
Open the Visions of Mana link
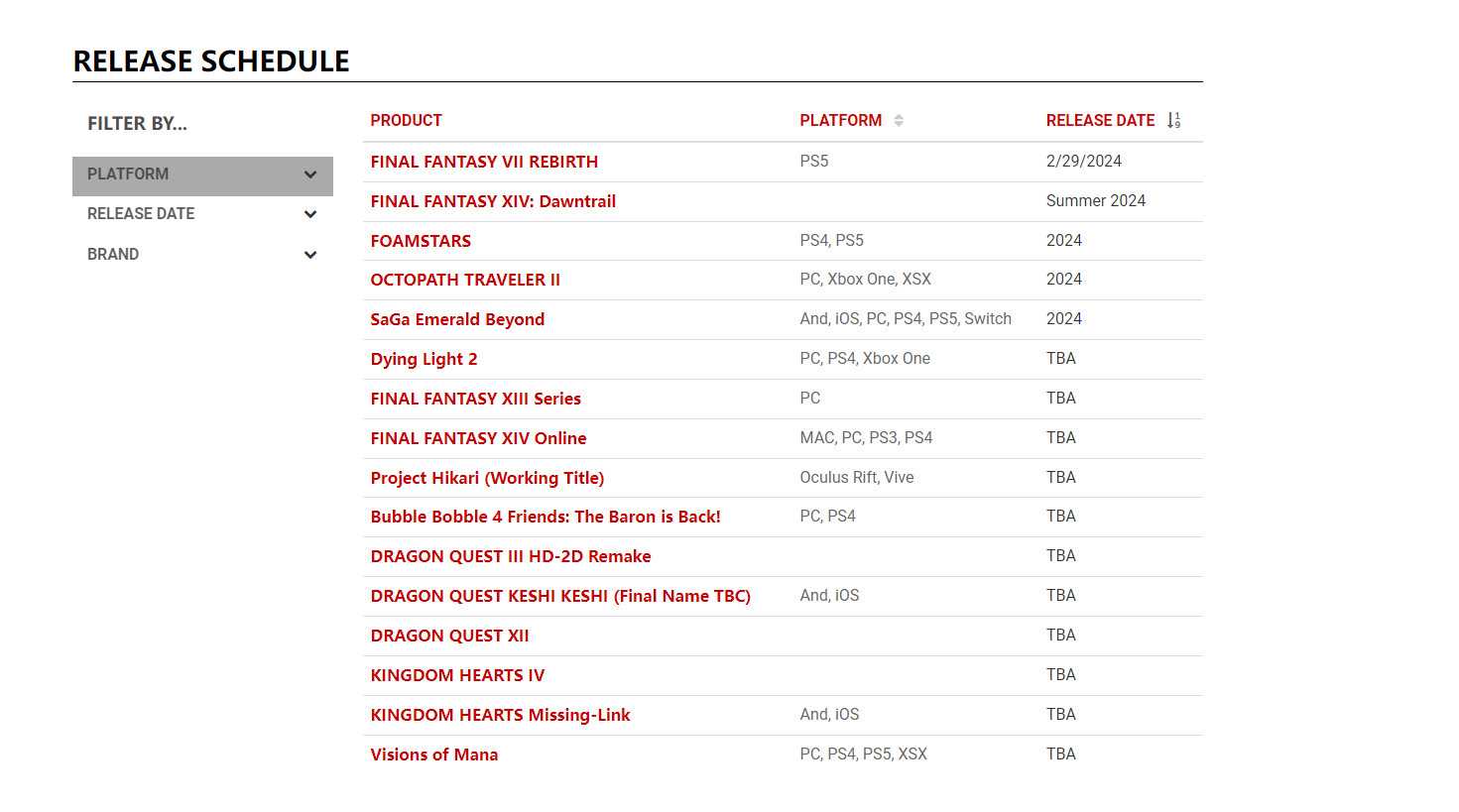(433, 754)
